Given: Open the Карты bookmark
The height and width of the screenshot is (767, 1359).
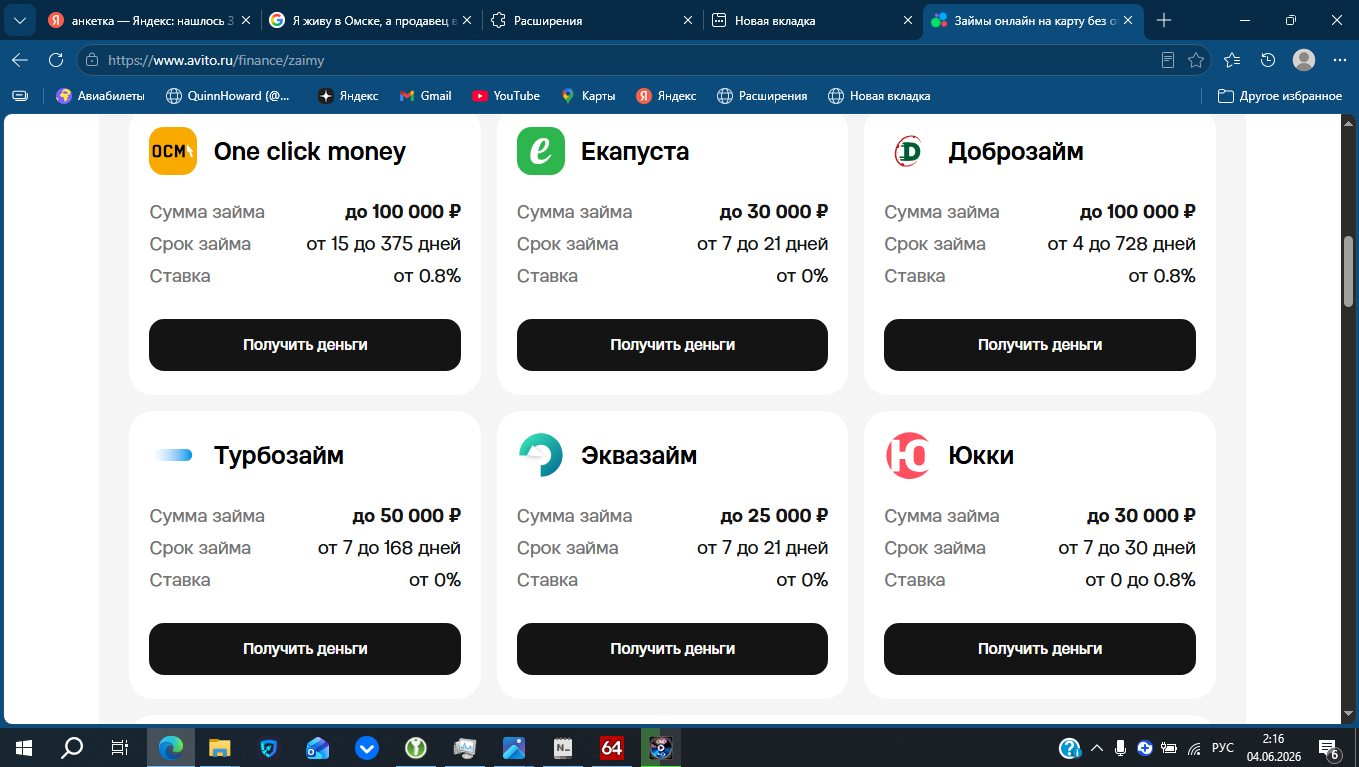Looking at the screenshot, I should [x=588, y=96].
